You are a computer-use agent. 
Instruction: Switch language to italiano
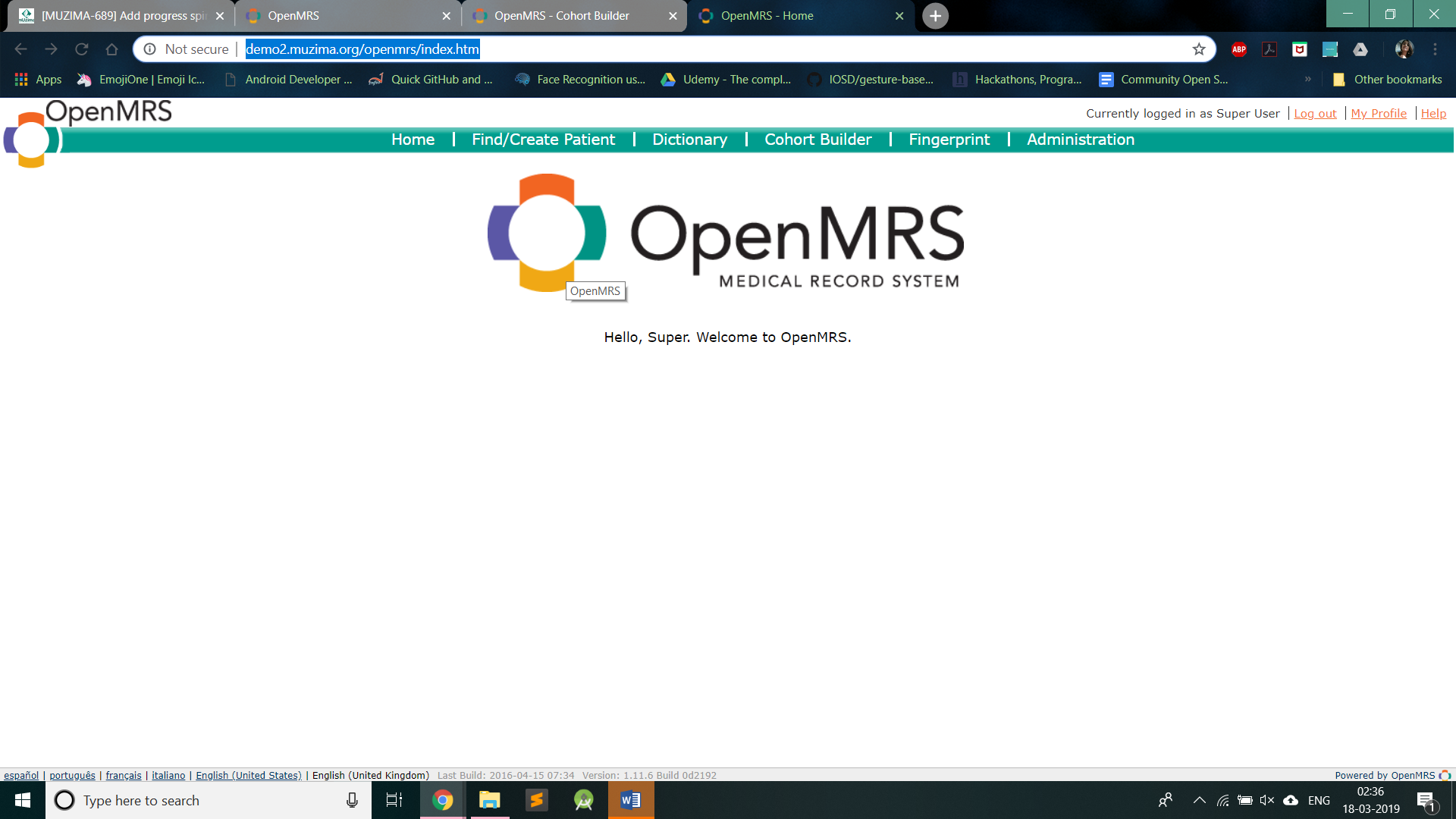[x=168, y=775]
